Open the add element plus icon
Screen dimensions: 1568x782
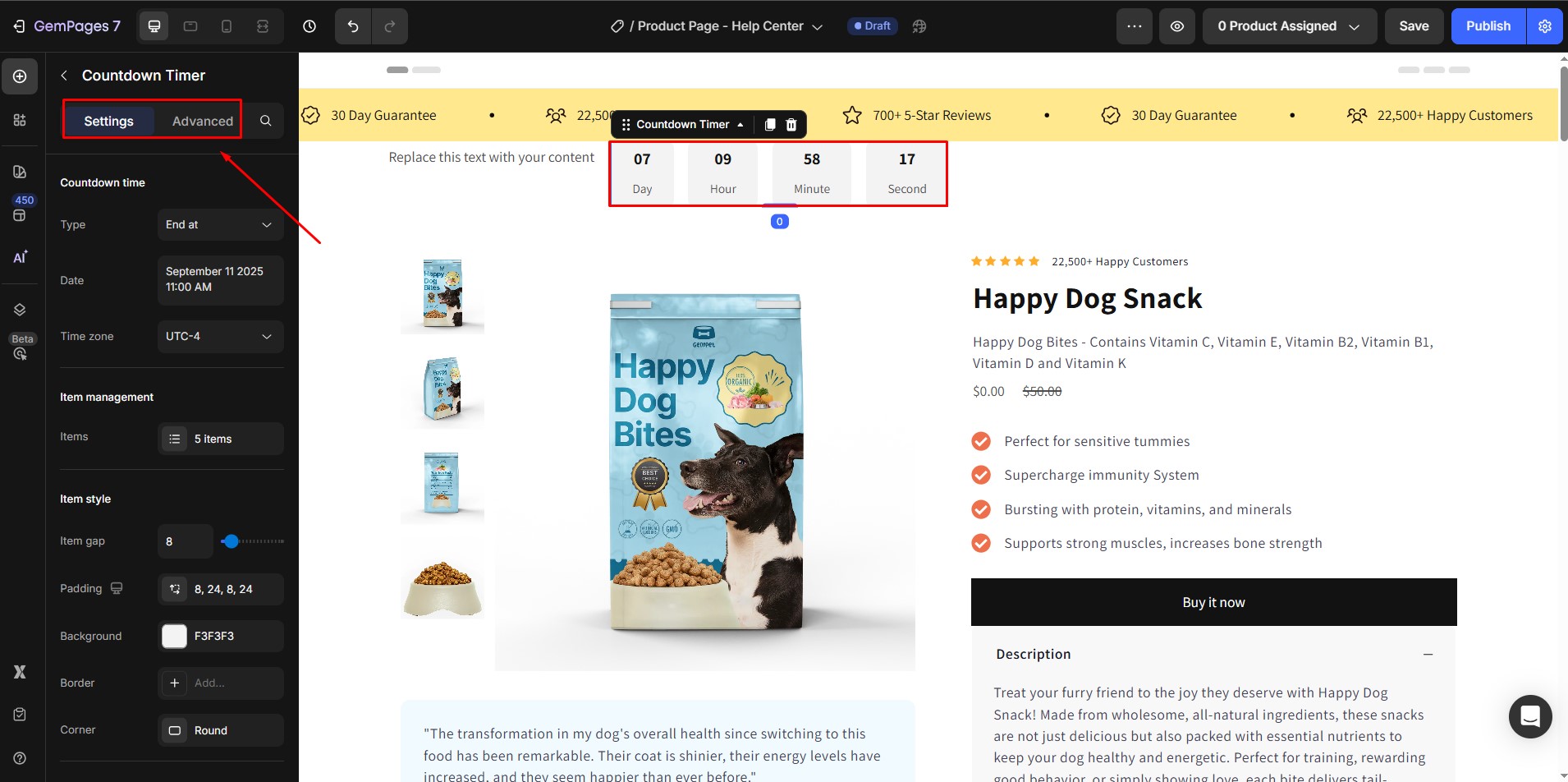pos(20,76)
